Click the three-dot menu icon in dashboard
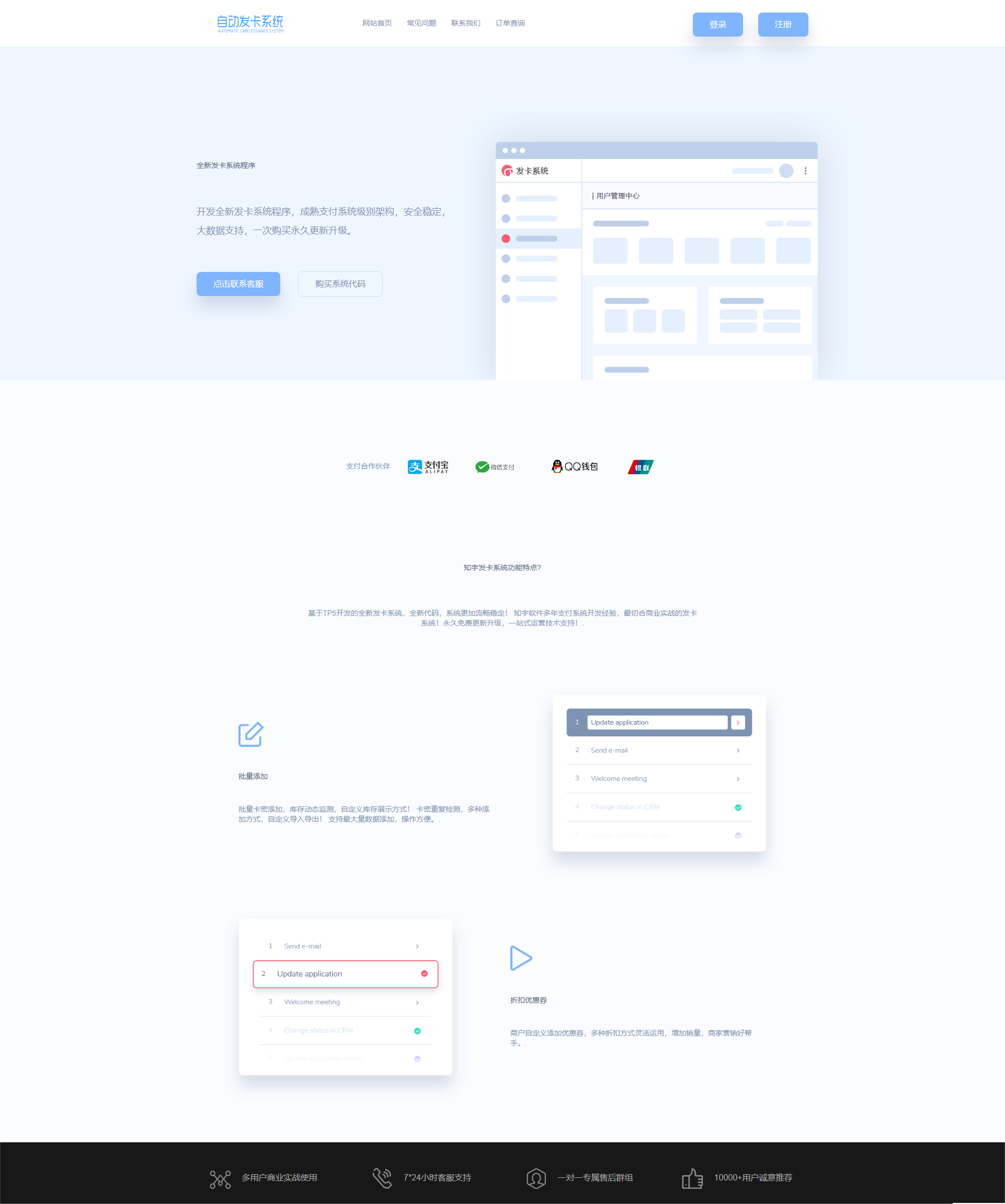Image resolution: width=1005 pixels, height=1204 pixels. 808,170
